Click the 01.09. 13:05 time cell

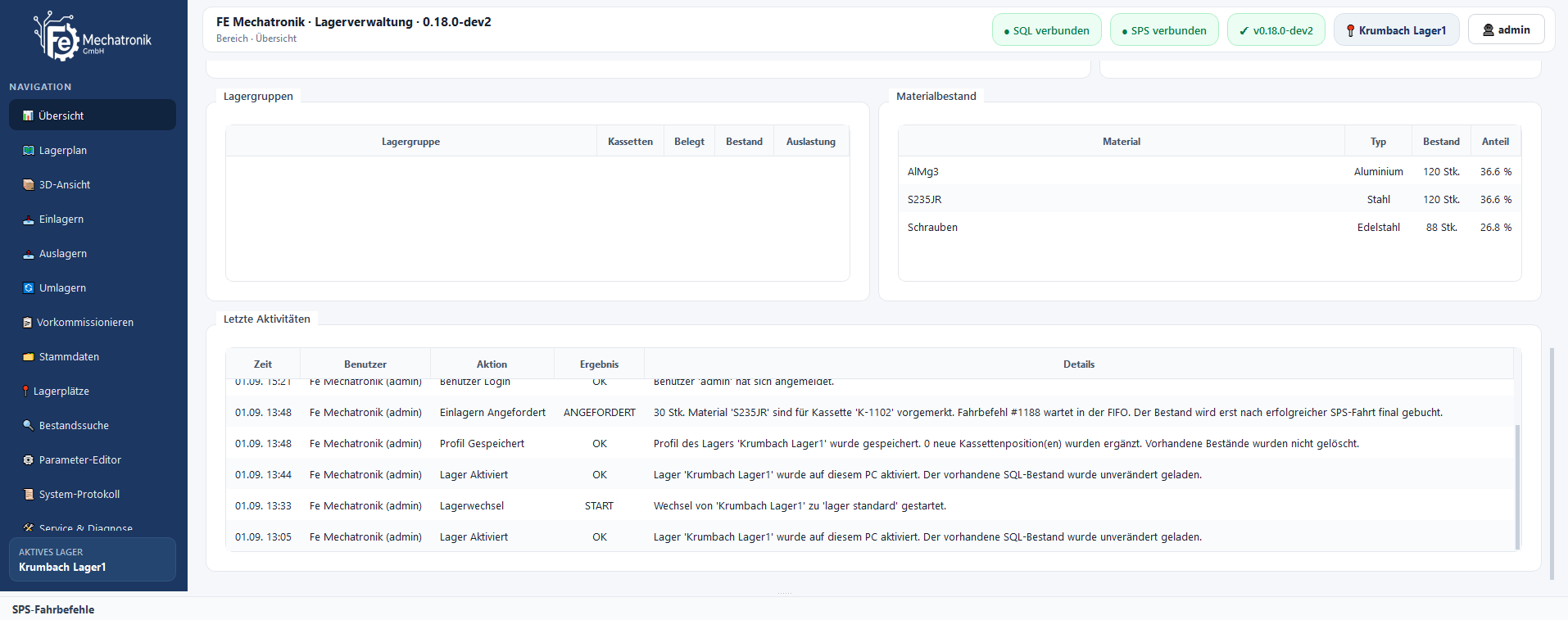263,537
